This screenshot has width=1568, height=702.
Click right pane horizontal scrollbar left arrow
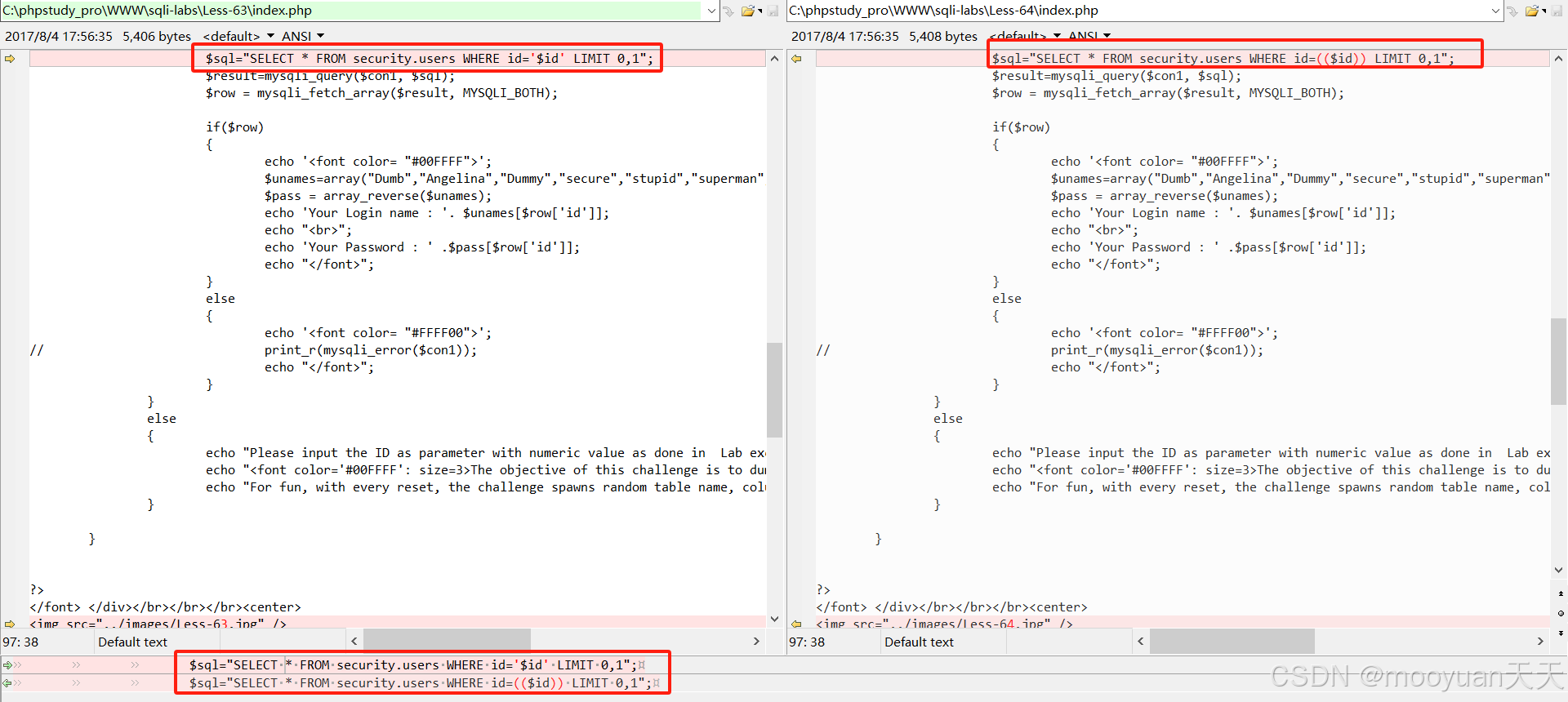[x=1141, y=642]
